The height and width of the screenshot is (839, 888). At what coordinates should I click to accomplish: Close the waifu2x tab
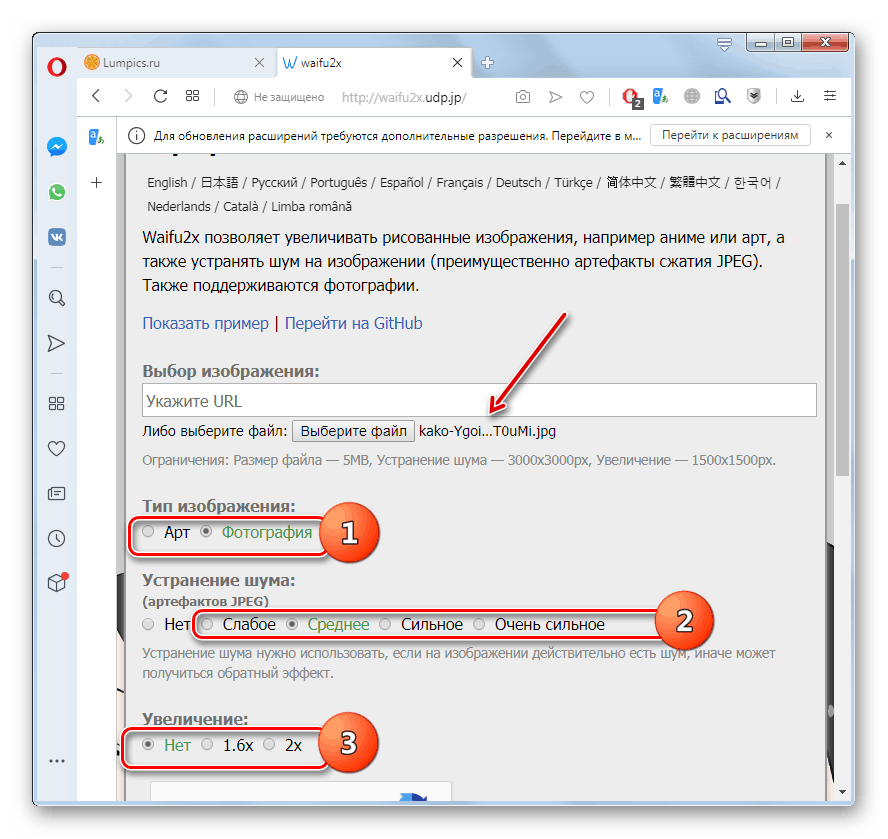458,62
